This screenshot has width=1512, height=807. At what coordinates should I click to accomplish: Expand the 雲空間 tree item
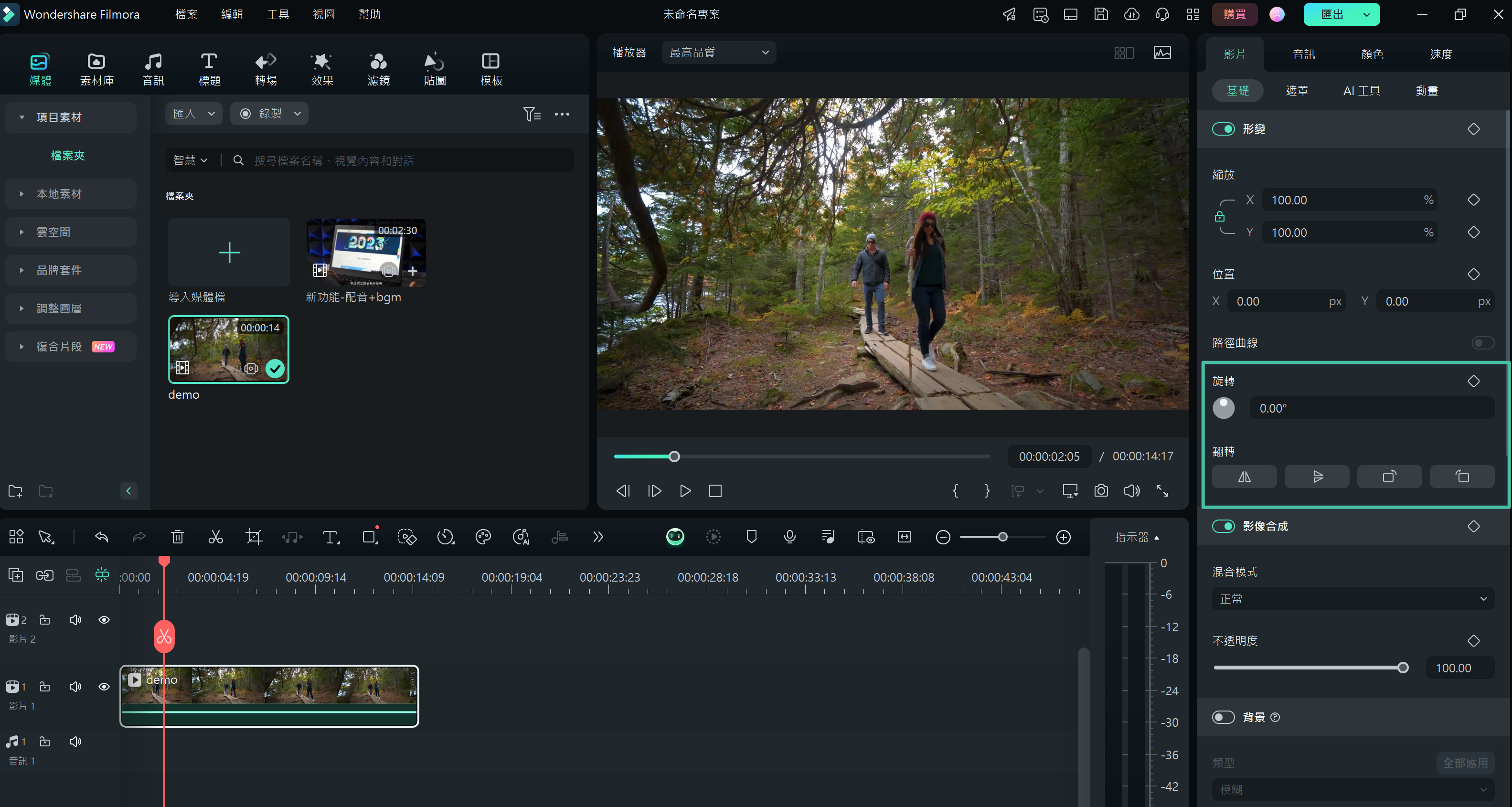[70, 232]
